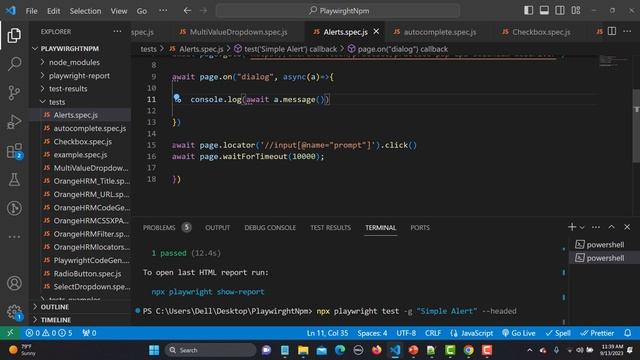Show errors and warnings in status bar

(49, 333)
